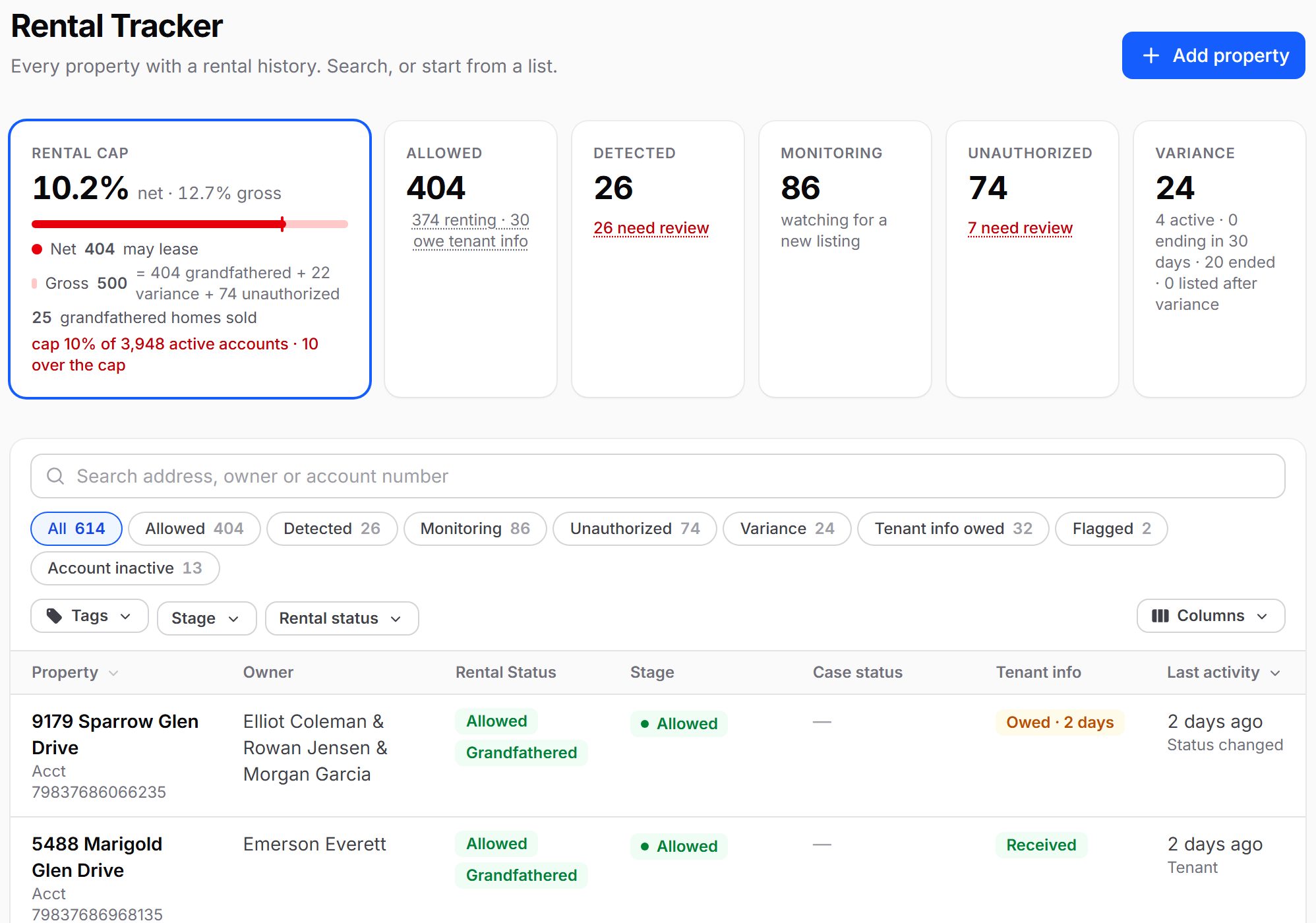
Task: Switch to the Unauthorized 74 filter
Action: pos(634,529)
